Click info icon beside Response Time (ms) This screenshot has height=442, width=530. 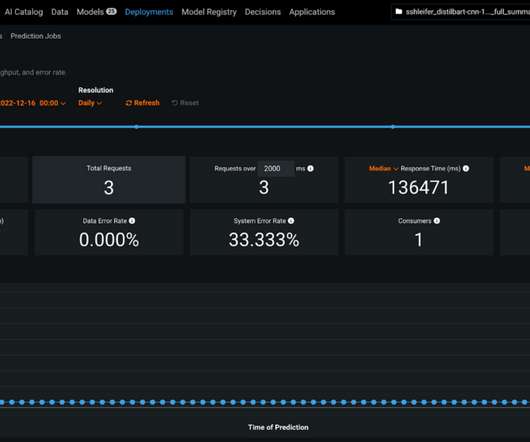coord(466,168)
